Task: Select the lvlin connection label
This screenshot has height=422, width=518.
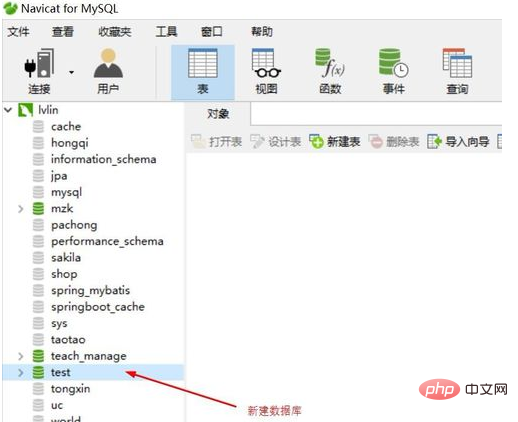Action: coord(48,110)
